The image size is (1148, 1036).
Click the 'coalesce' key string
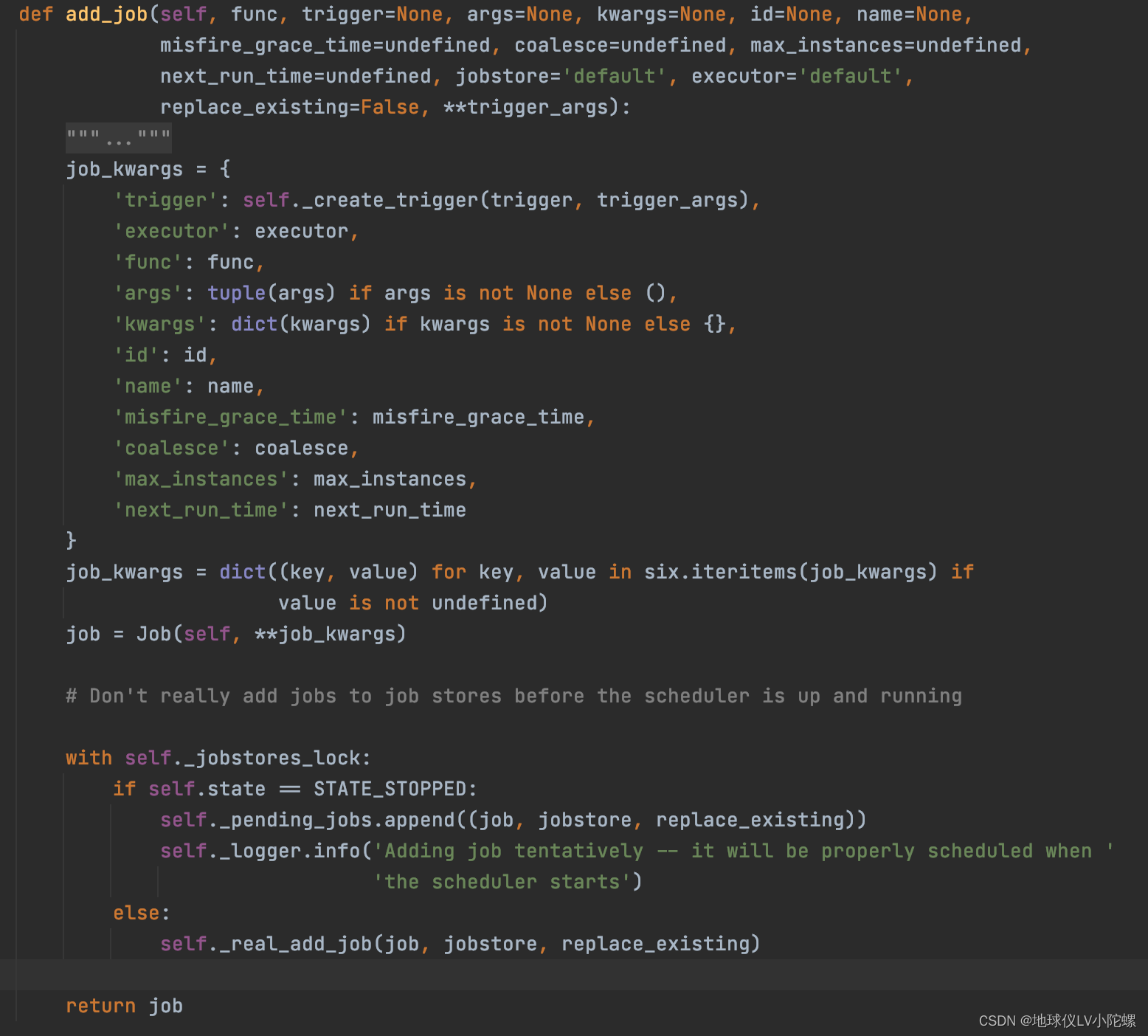pyautogui.click(x=172, y=448)
